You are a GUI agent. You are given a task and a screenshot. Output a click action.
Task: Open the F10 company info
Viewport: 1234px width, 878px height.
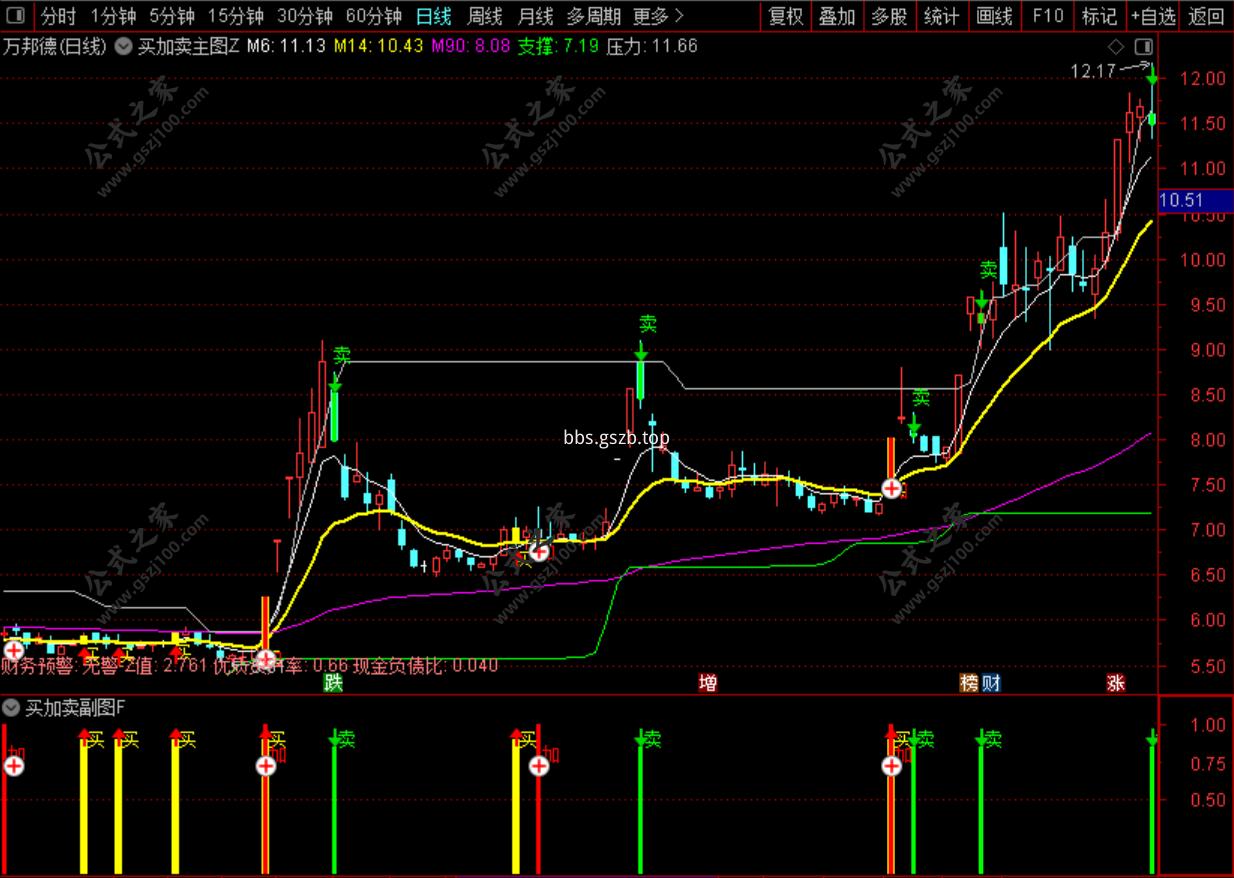1047,16
